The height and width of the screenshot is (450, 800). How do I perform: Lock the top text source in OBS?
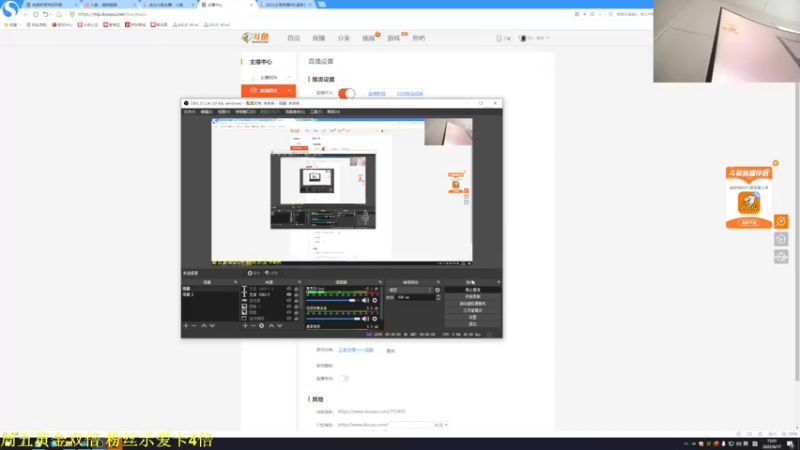296,289
